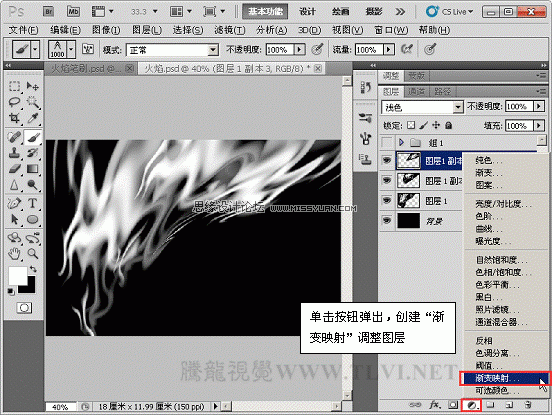552x415 pixels.
Task: Open brush opacity slider arrow in options bar
Action: [x=300, y=49]
